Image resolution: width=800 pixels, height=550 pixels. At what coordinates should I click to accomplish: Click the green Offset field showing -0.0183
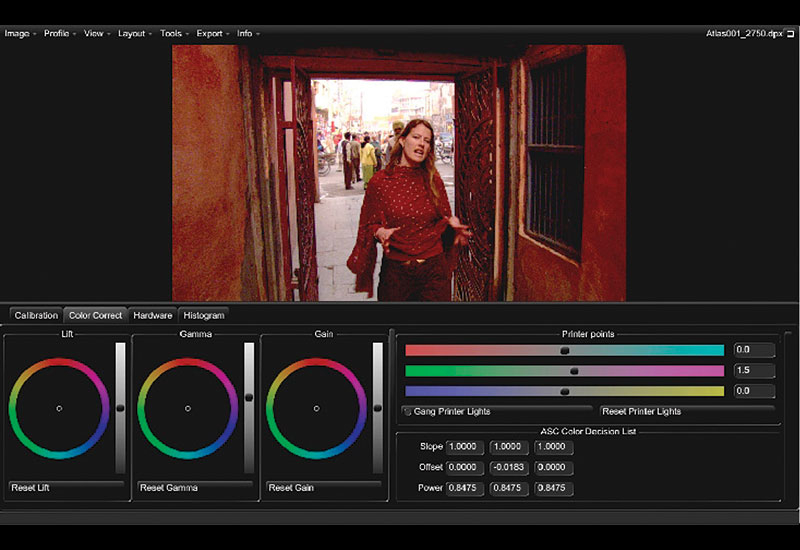pyautogui.click(x=509, y=467)
